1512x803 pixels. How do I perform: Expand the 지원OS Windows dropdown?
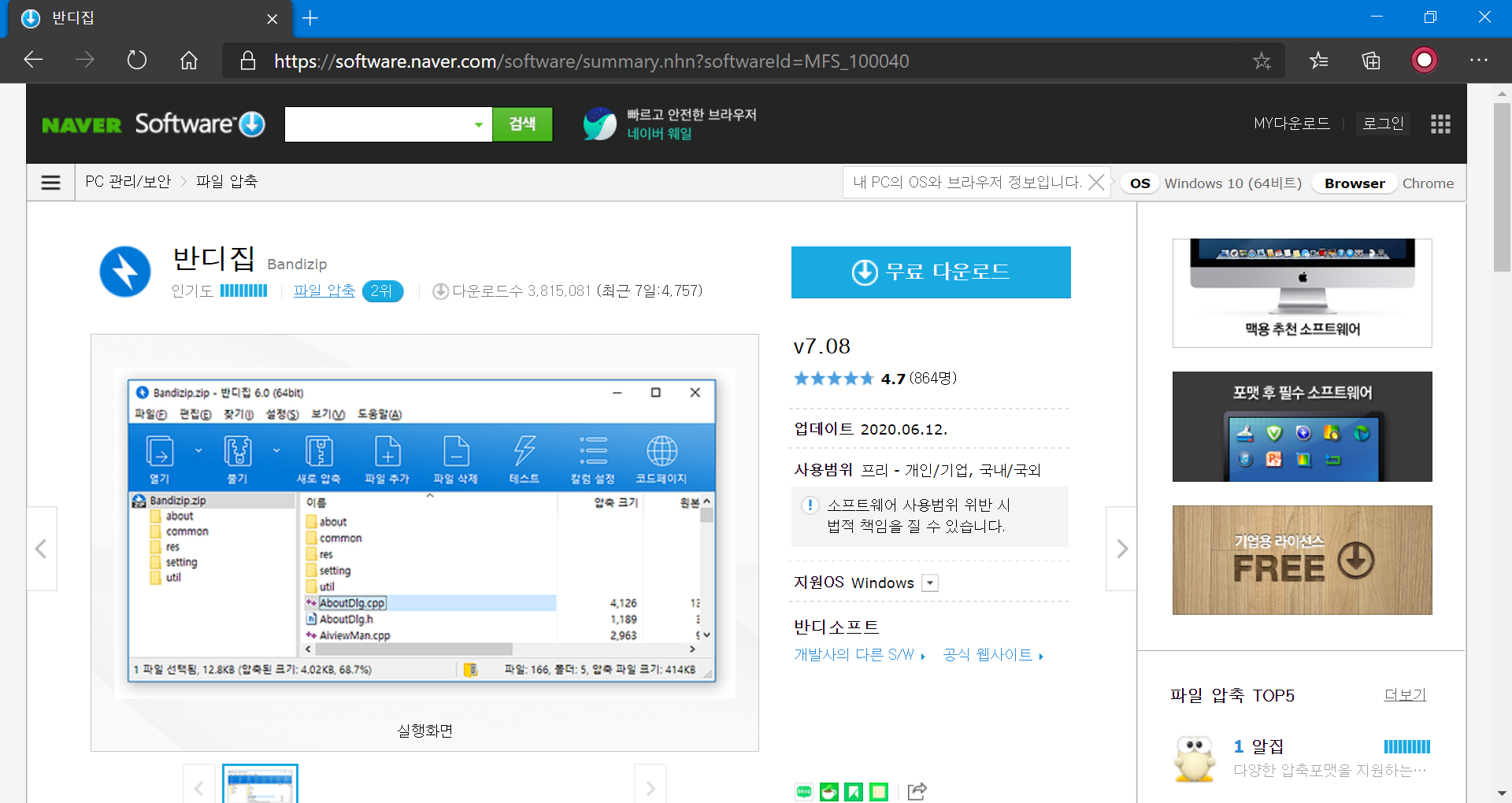click(x=930, y=583)
